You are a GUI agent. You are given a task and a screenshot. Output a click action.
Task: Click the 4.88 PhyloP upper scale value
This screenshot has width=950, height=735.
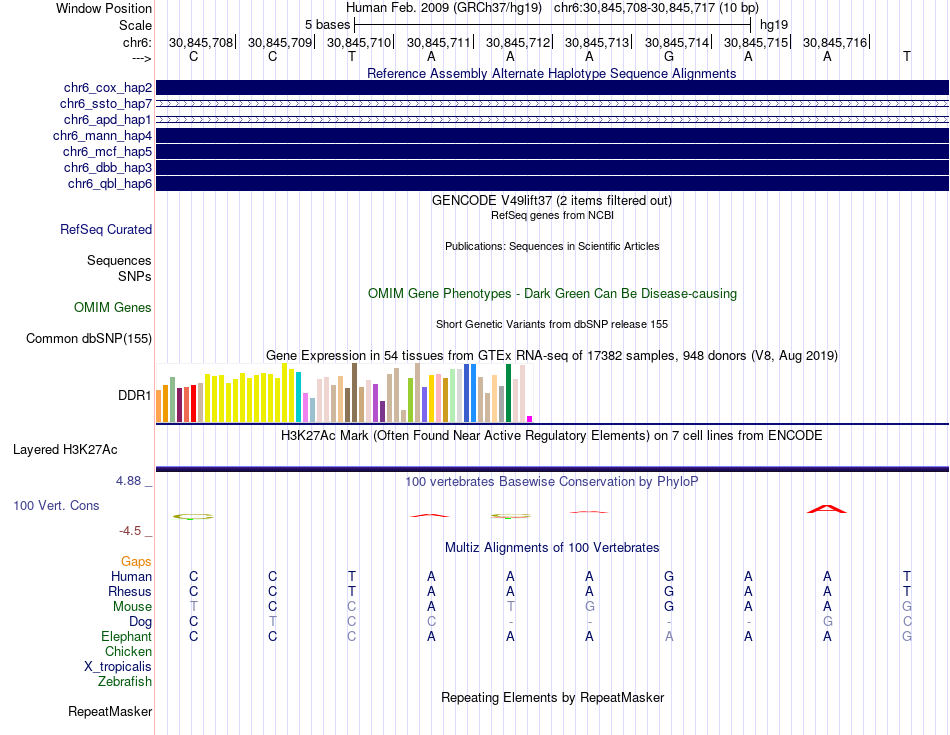(x=128, y=481)
